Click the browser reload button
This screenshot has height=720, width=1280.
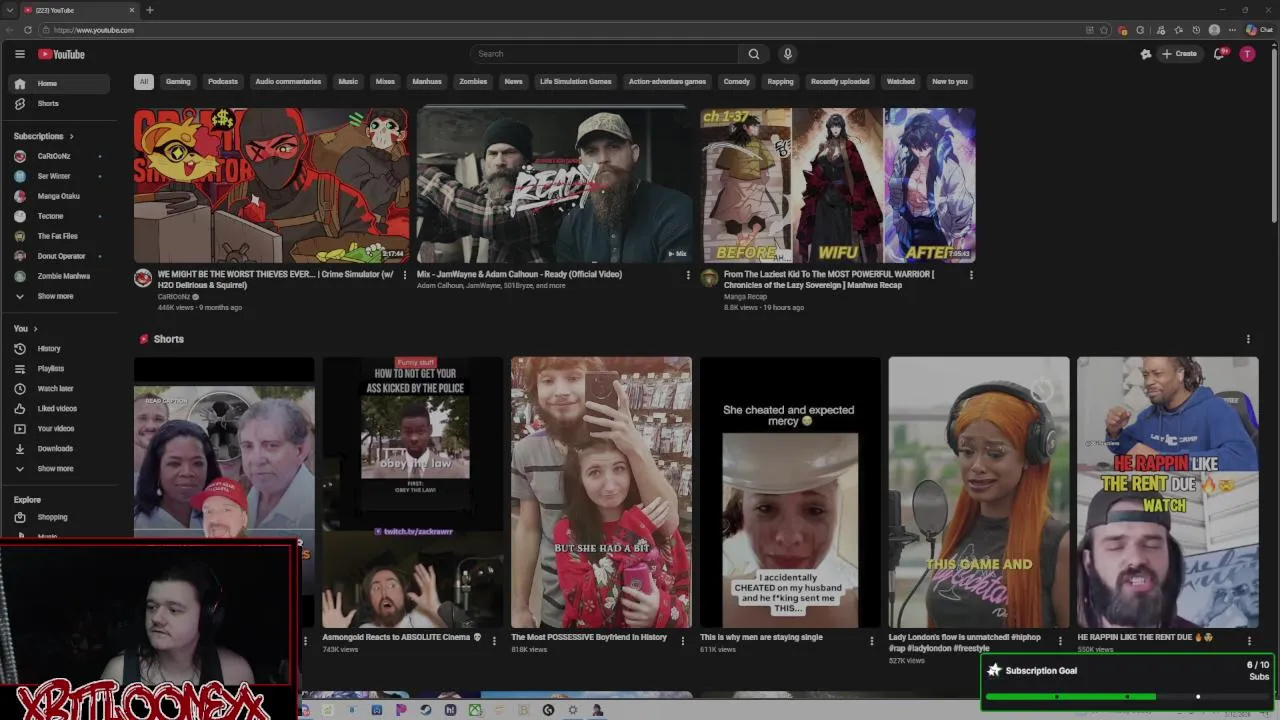coord(28,30)
